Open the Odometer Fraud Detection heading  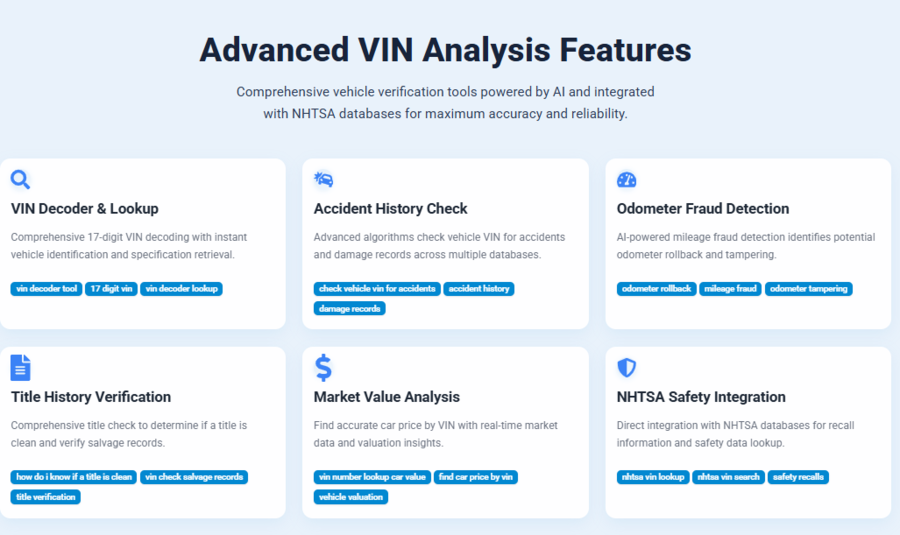tap(703, 209)
